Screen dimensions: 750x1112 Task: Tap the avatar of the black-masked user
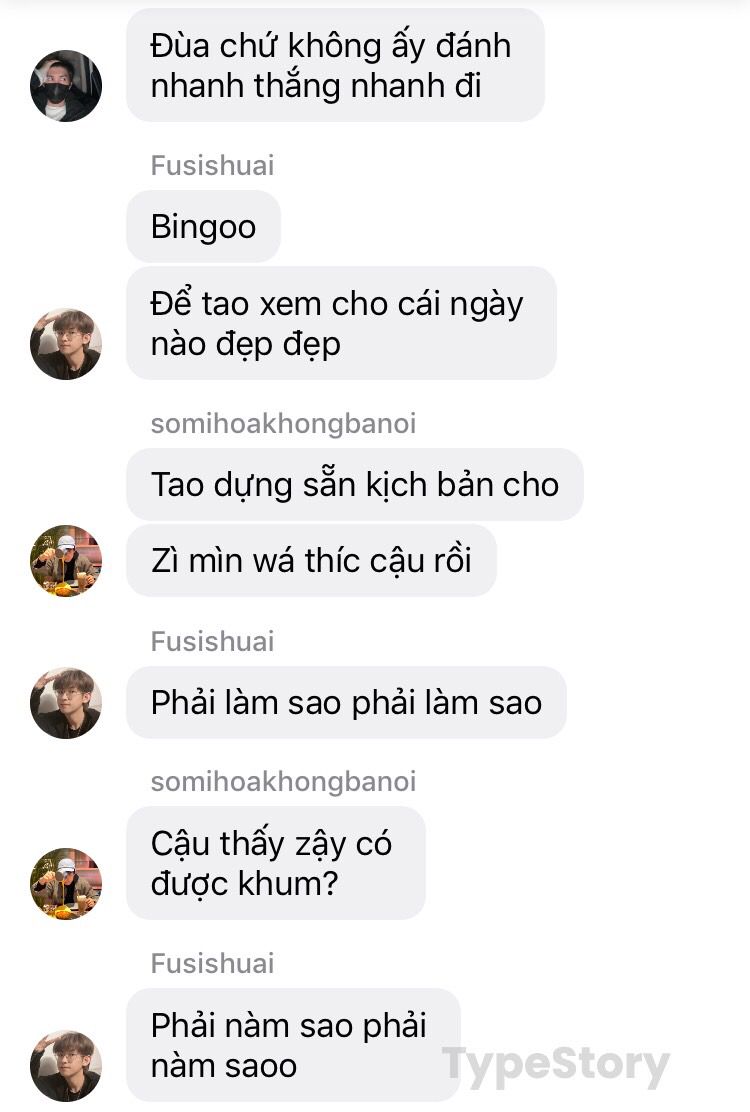(66, 86)
